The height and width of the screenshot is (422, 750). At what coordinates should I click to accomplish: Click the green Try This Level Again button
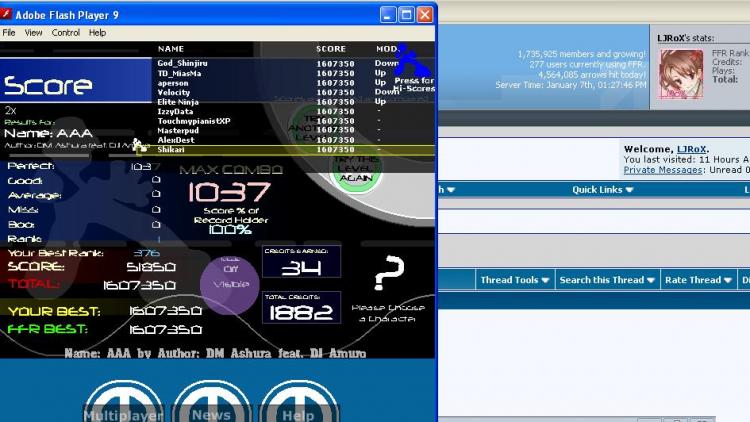pyautogui.click(x=355, y=167)
